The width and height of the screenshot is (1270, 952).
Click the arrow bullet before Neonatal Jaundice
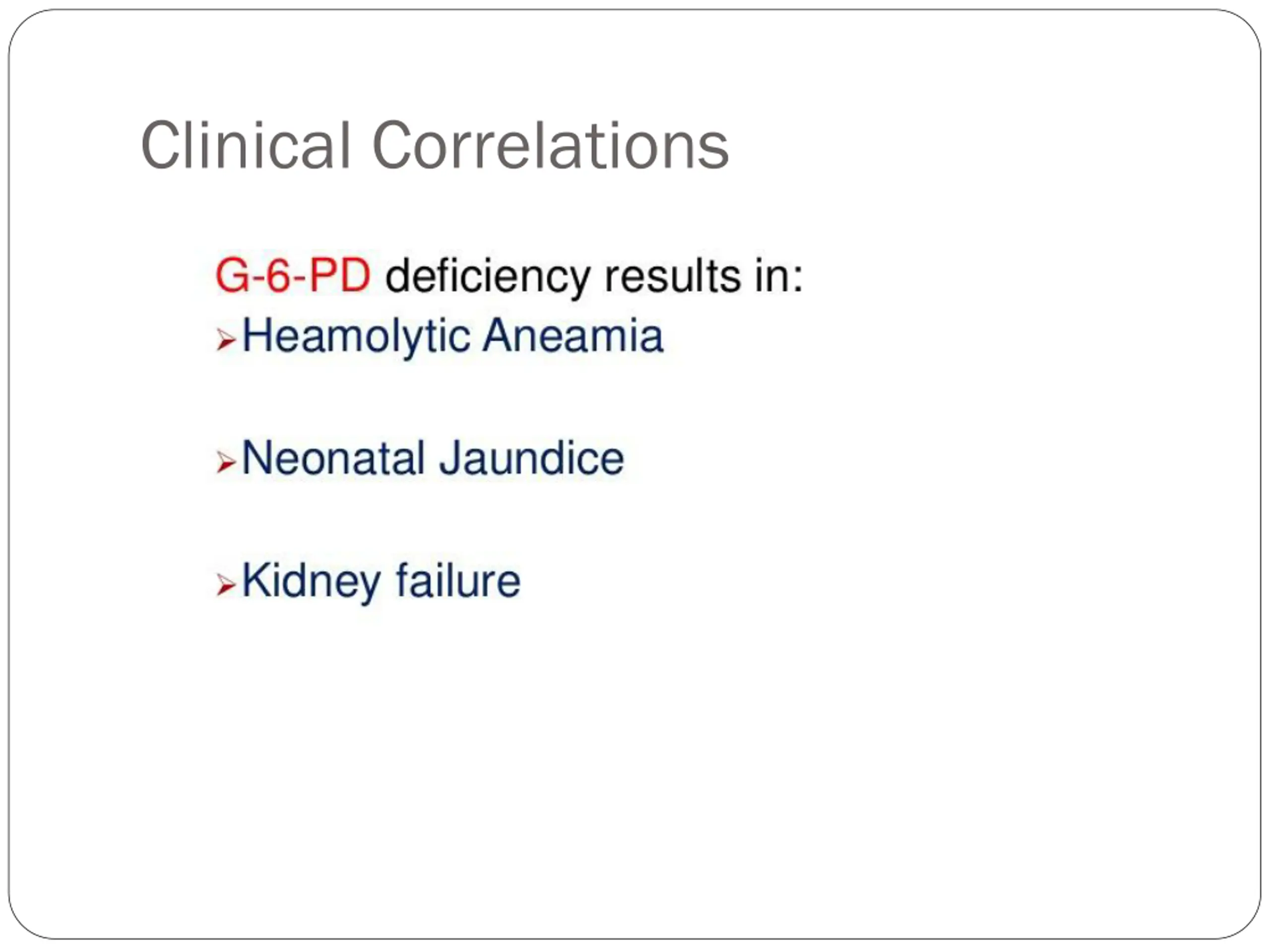click(x=226, y=462)
